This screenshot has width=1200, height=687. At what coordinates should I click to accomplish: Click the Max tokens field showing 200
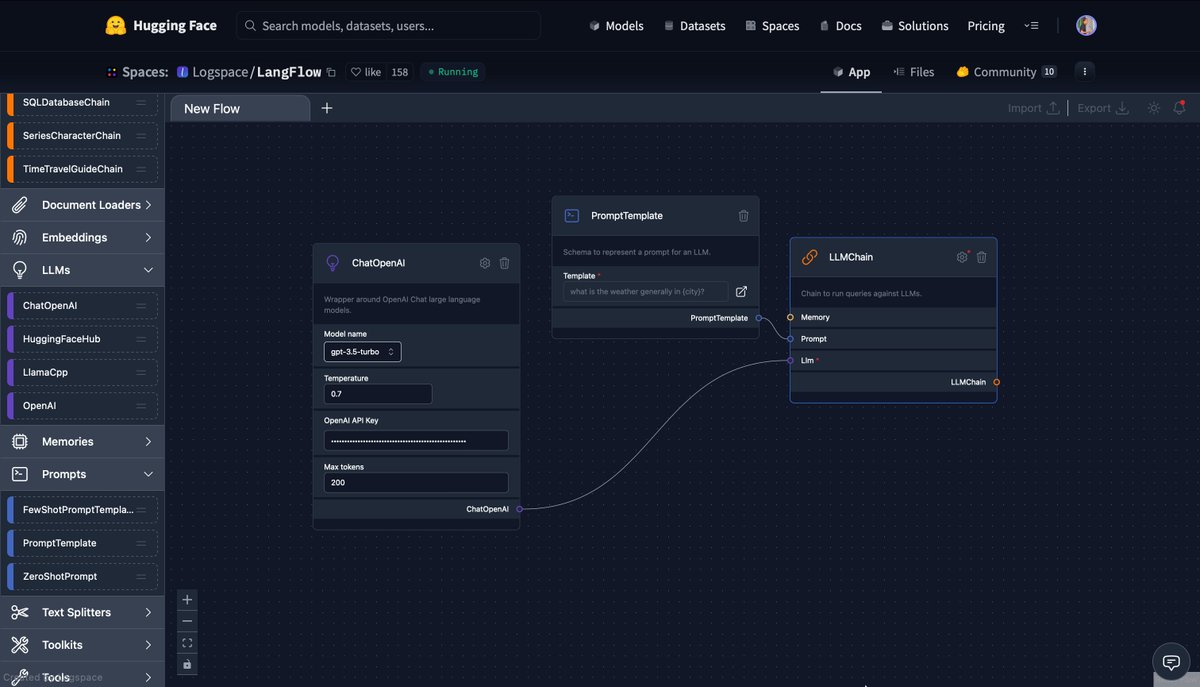pyautogui.click(x=416, y=483)
